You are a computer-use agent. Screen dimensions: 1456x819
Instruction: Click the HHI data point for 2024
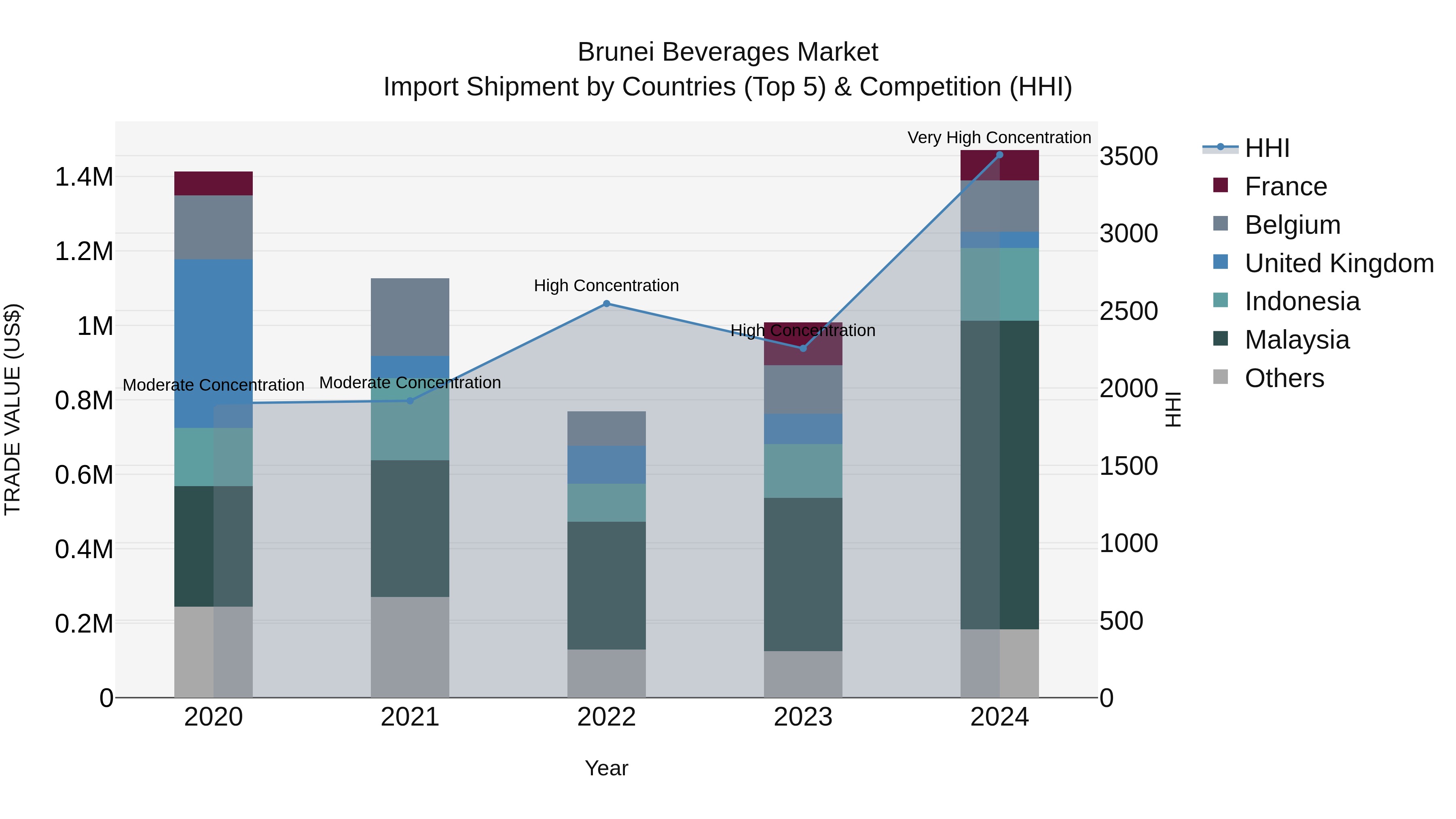point(999,155)
